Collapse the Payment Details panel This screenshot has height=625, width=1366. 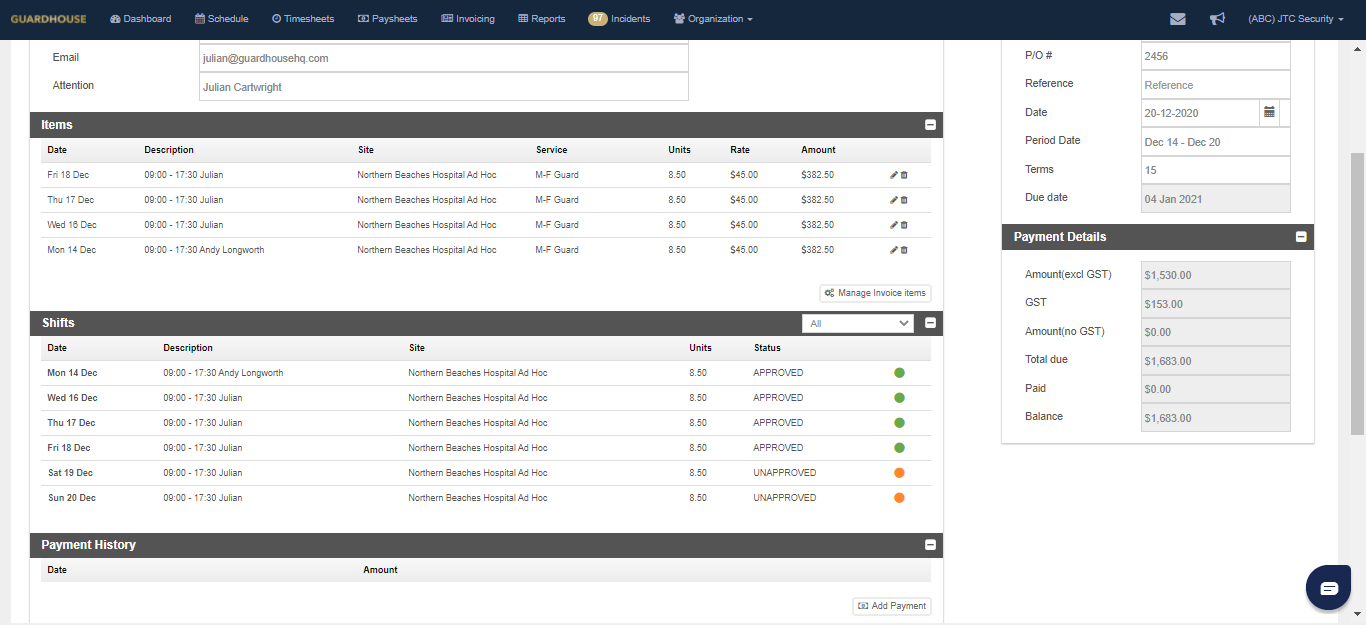tap(1301, 237)
